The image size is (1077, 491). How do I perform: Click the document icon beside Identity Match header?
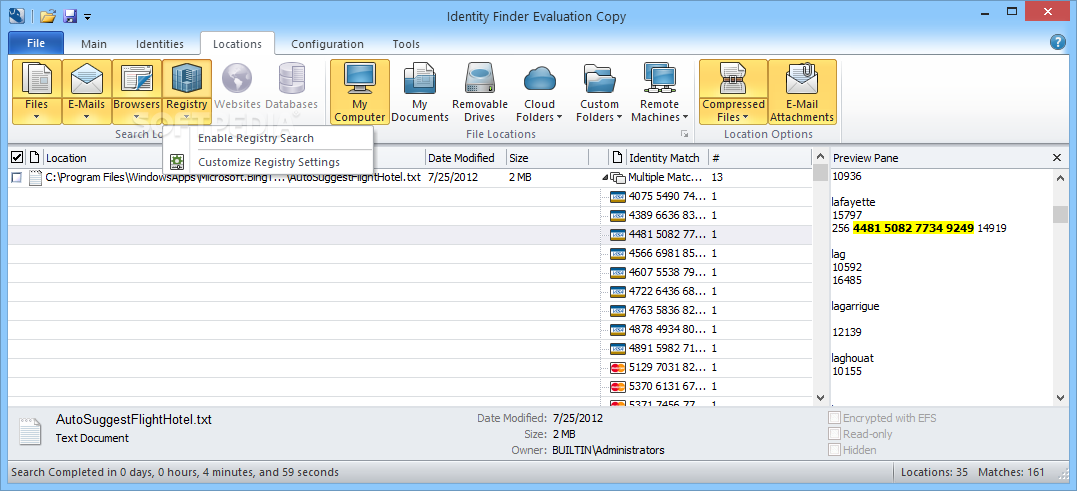617,158
